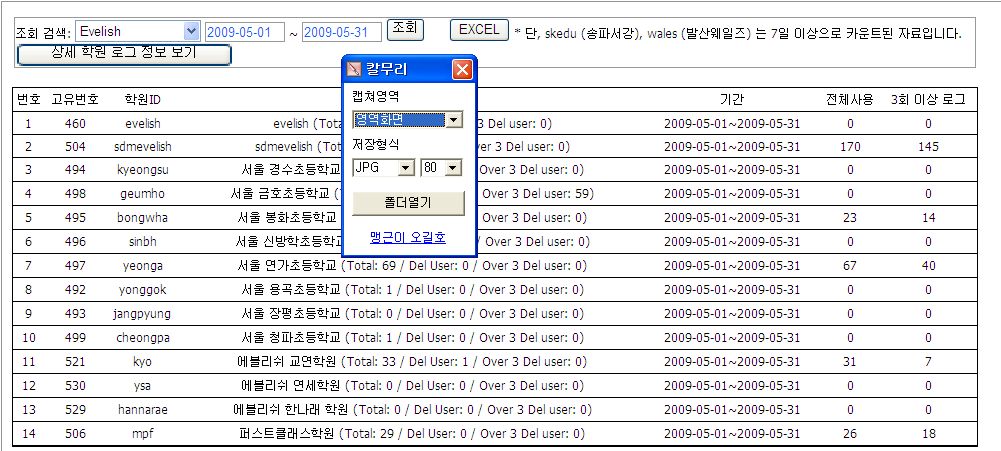Focus the start date field 2009-05-01
The image size is (1001, 451).
(x=238, y=32)
